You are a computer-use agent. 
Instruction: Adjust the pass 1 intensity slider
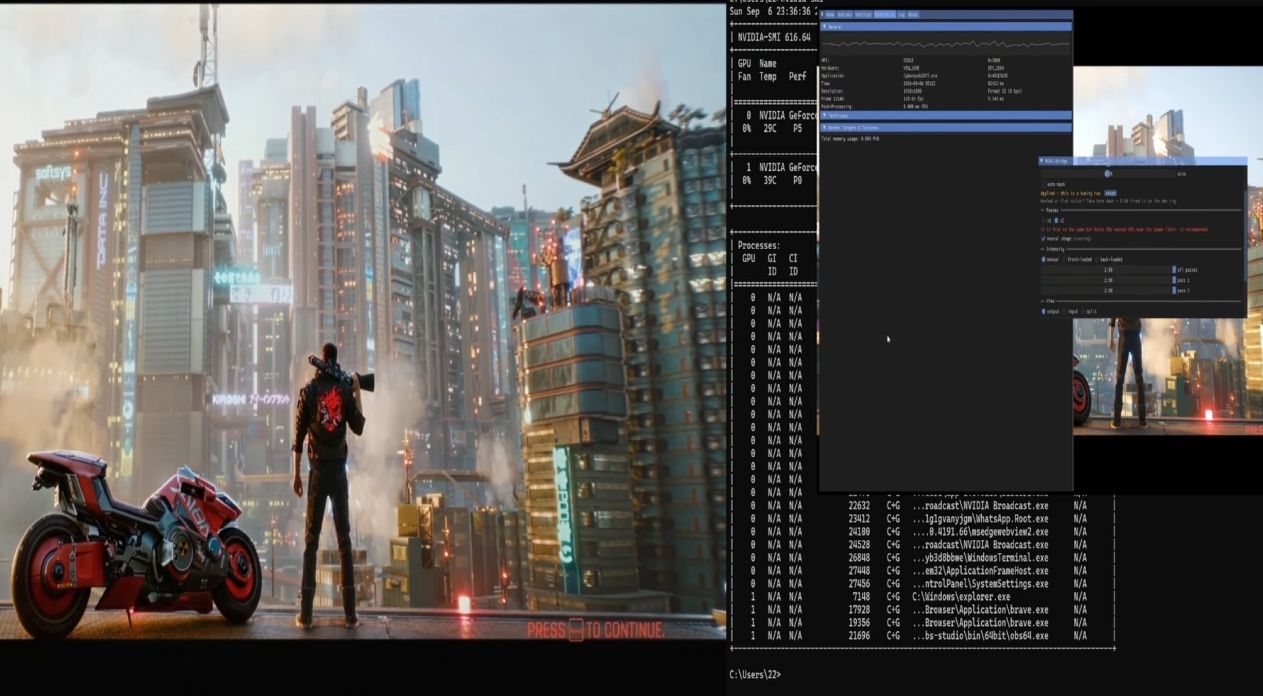coord(1107,280)
